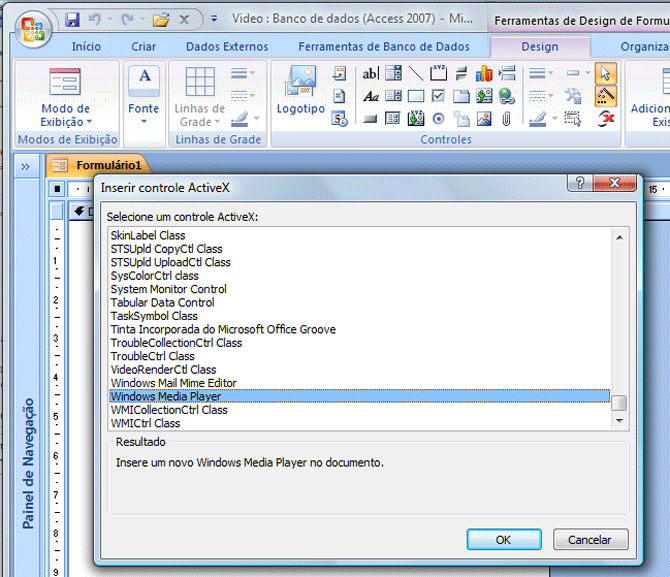Select the Text Box (ab|) control
The width and height of the screenshot is (670, 577).
pyautogui.click(x=370, y=74)
